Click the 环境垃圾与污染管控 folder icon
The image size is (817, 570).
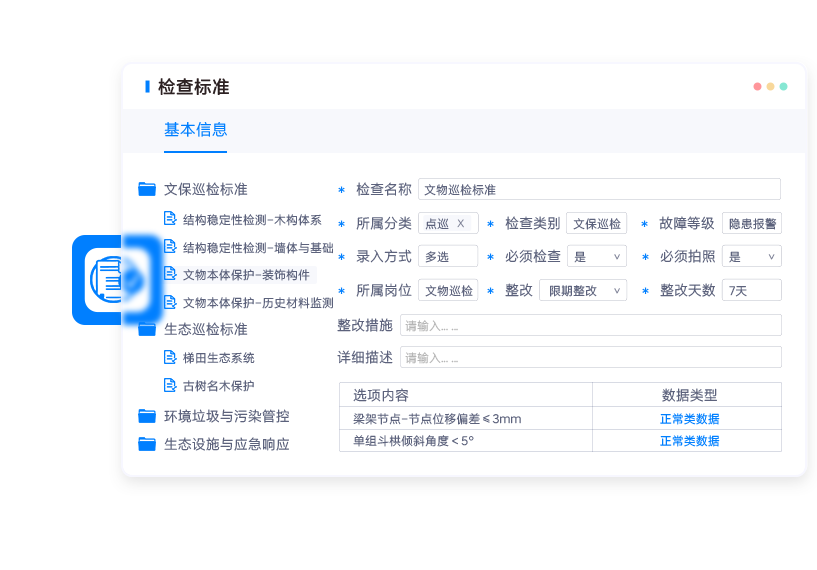pyautogui.click(x=147, y=416)
